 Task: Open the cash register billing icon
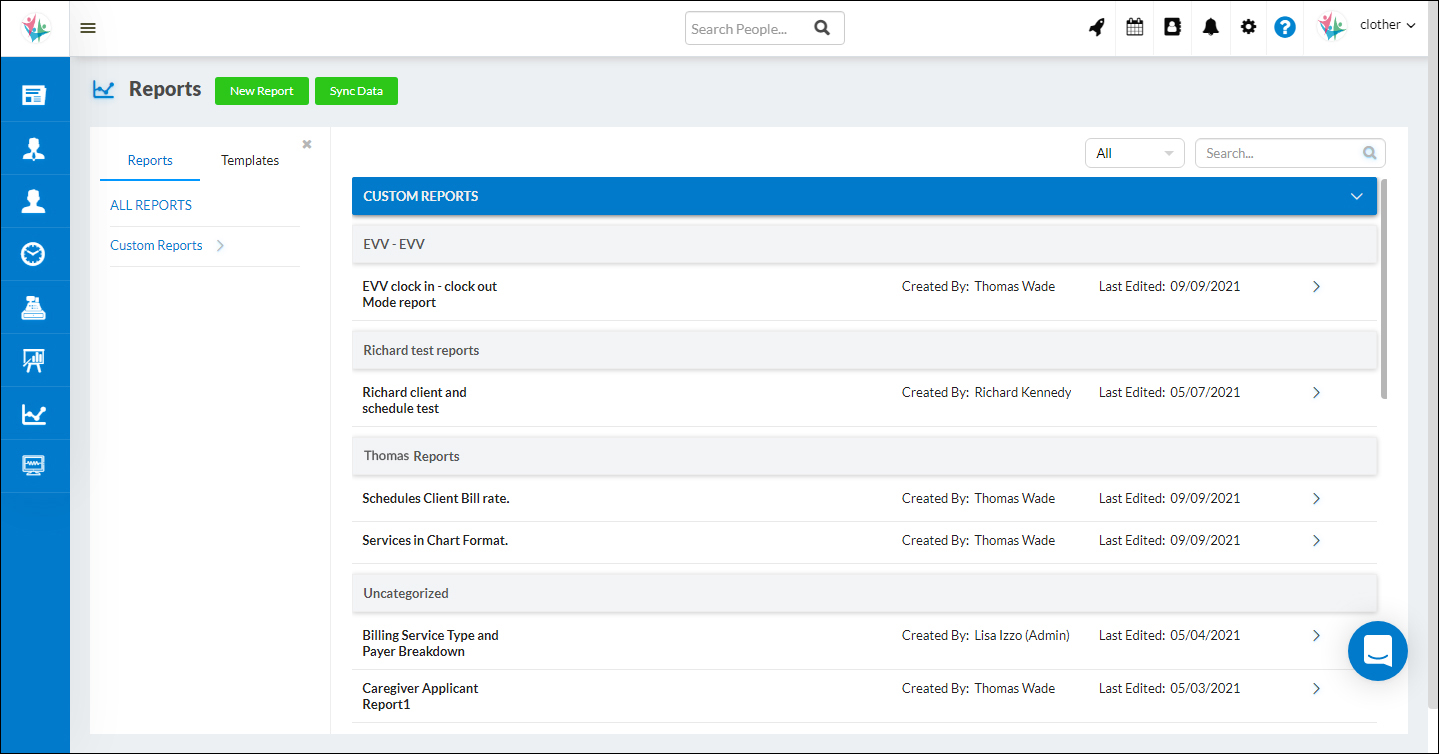pos(35,307)
